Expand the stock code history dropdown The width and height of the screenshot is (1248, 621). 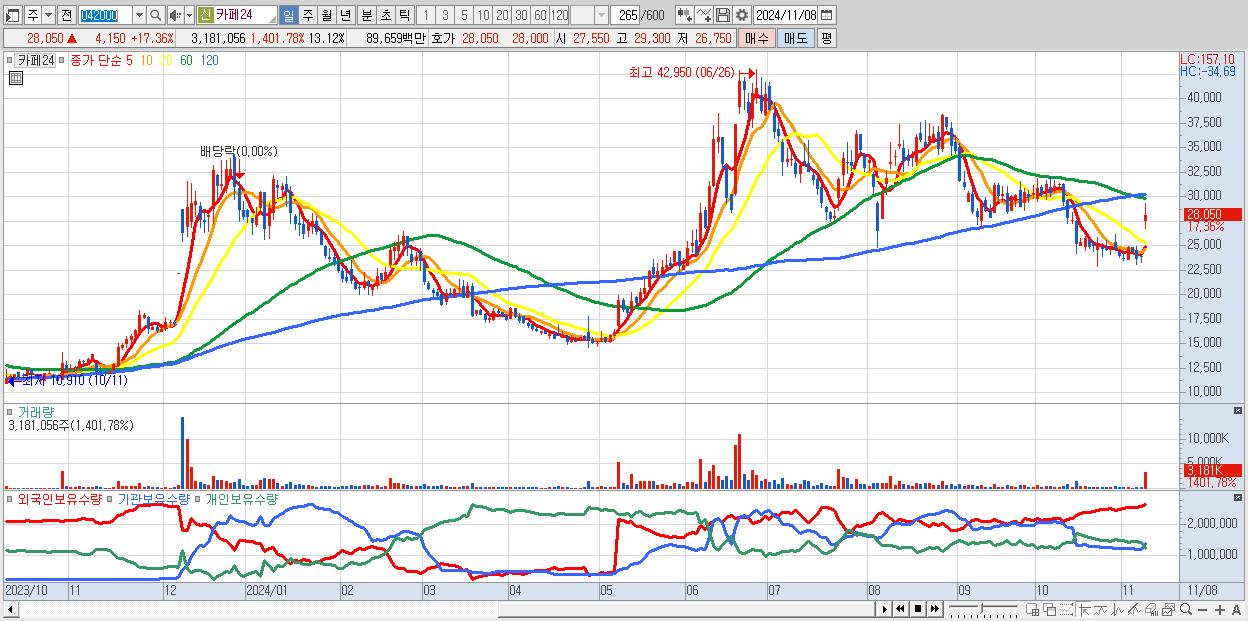pyautogui.click(x=140, y=15)
